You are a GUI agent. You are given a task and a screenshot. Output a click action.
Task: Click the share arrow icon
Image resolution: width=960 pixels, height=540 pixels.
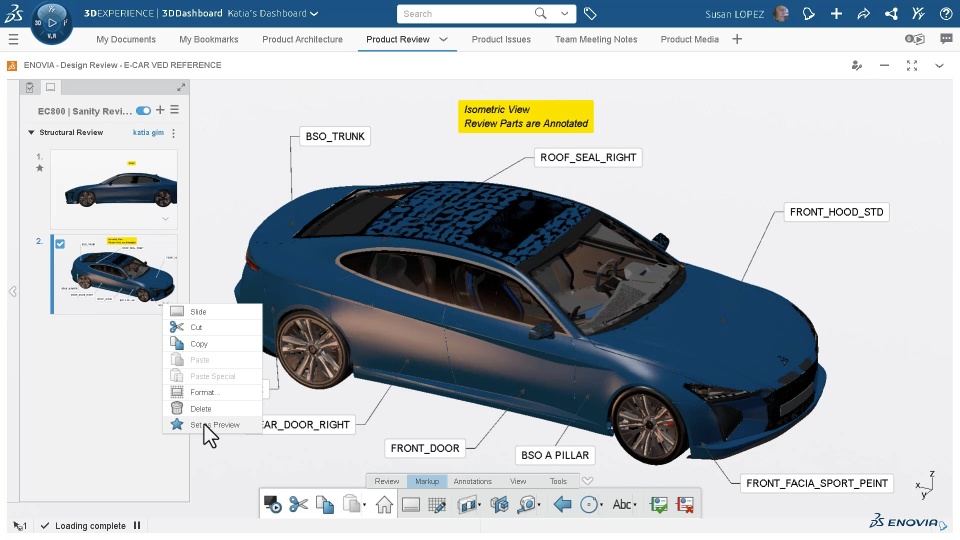pyautogui.click(x=863, y=13)
